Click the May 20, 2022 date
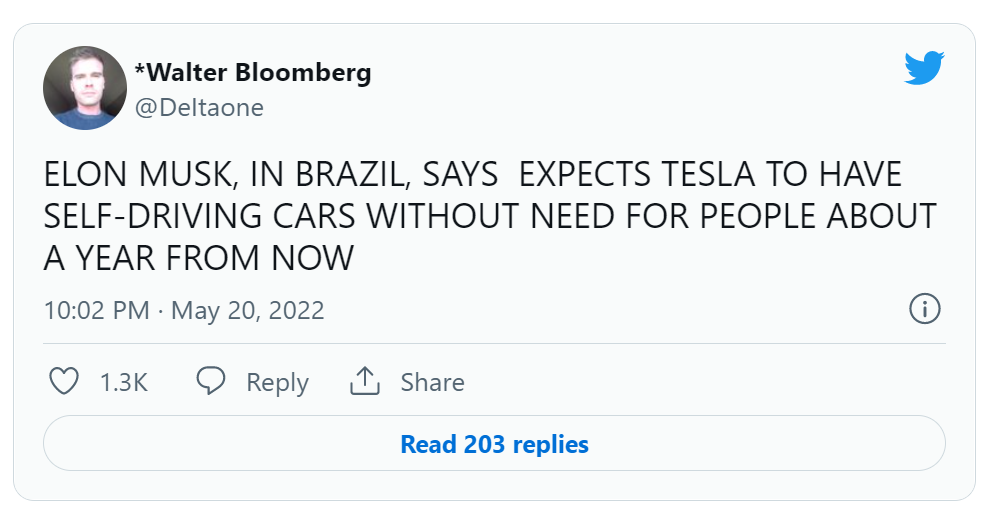The image size is (999, 519). coord(248,310)
